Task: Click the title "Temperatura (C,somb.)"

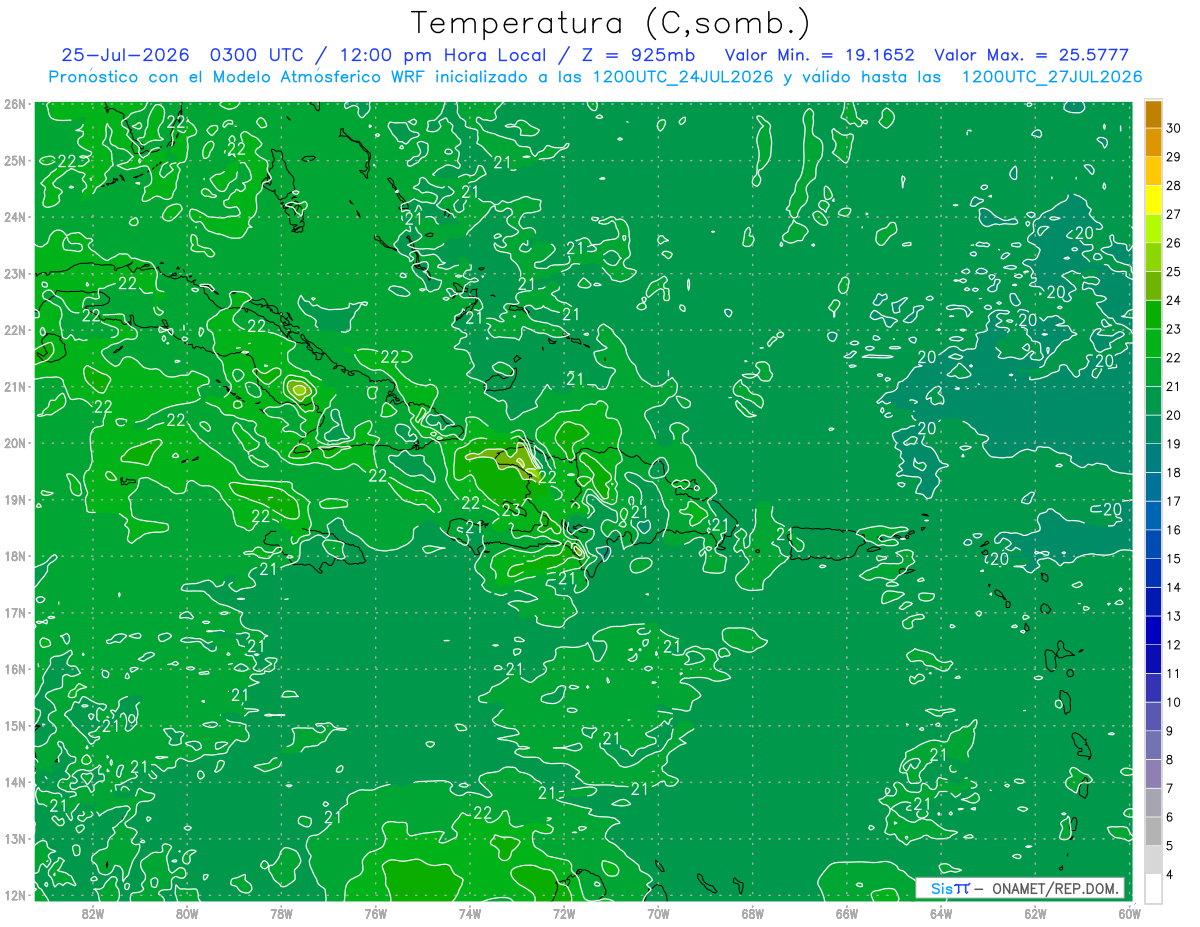Action: click(x=611, y=23)
